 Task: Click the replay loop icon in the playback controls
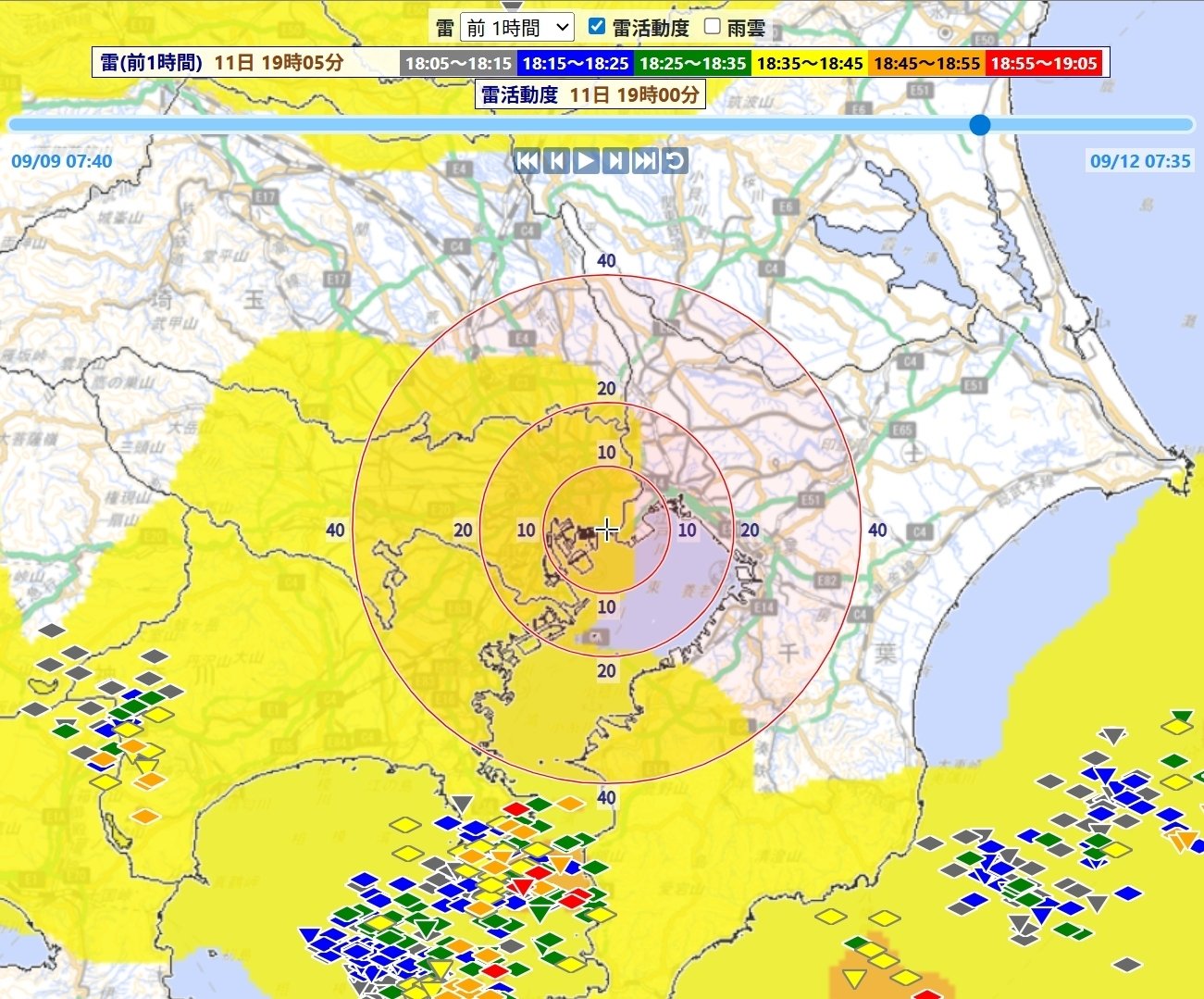tap(675, 161)
